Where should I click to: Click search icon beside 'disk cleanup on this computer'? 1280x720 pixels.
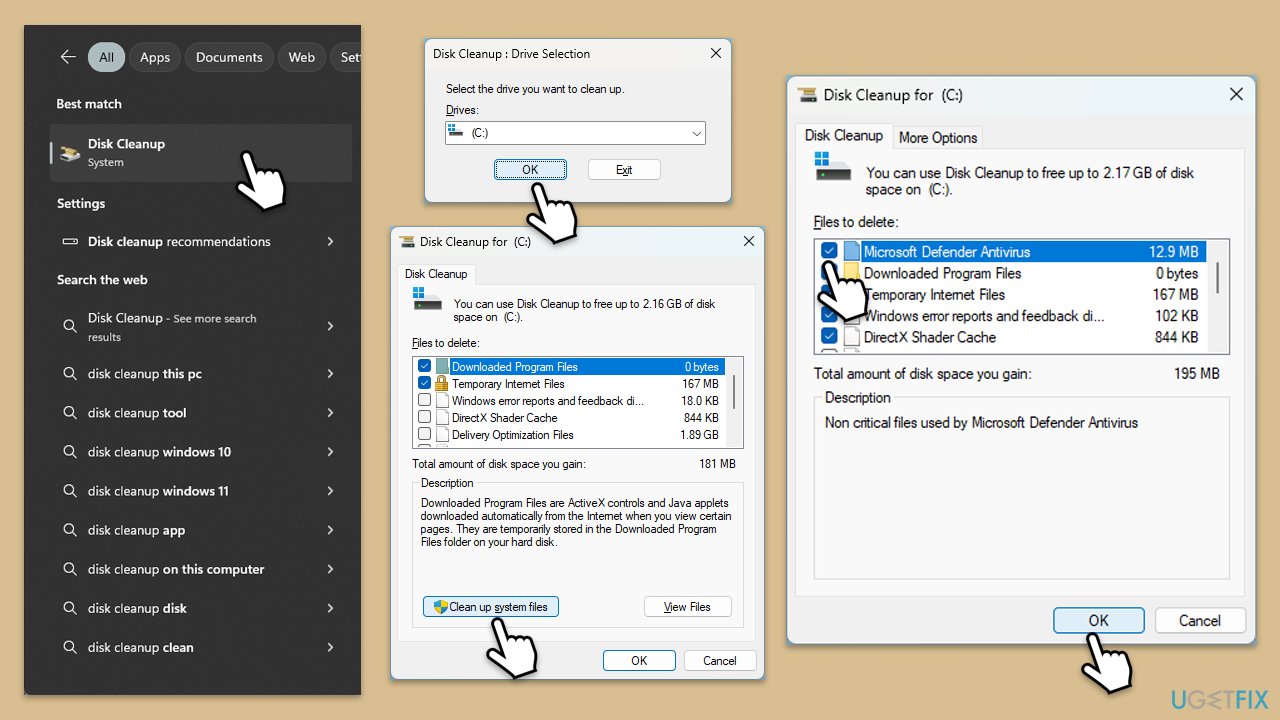pyautogui.click(x=70, y=569)
